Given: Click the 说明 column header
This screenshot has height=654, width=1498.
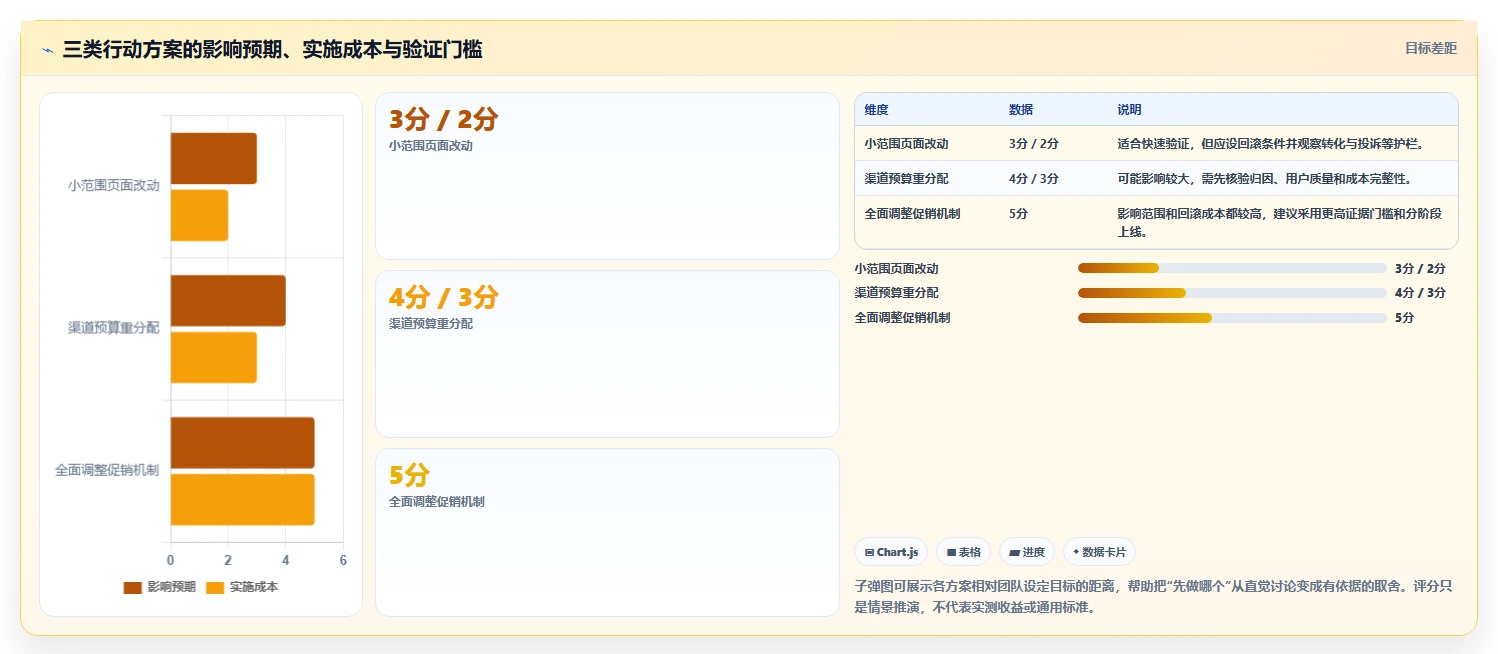Looking at the screenshot, I should click(x=1129, y=110).
